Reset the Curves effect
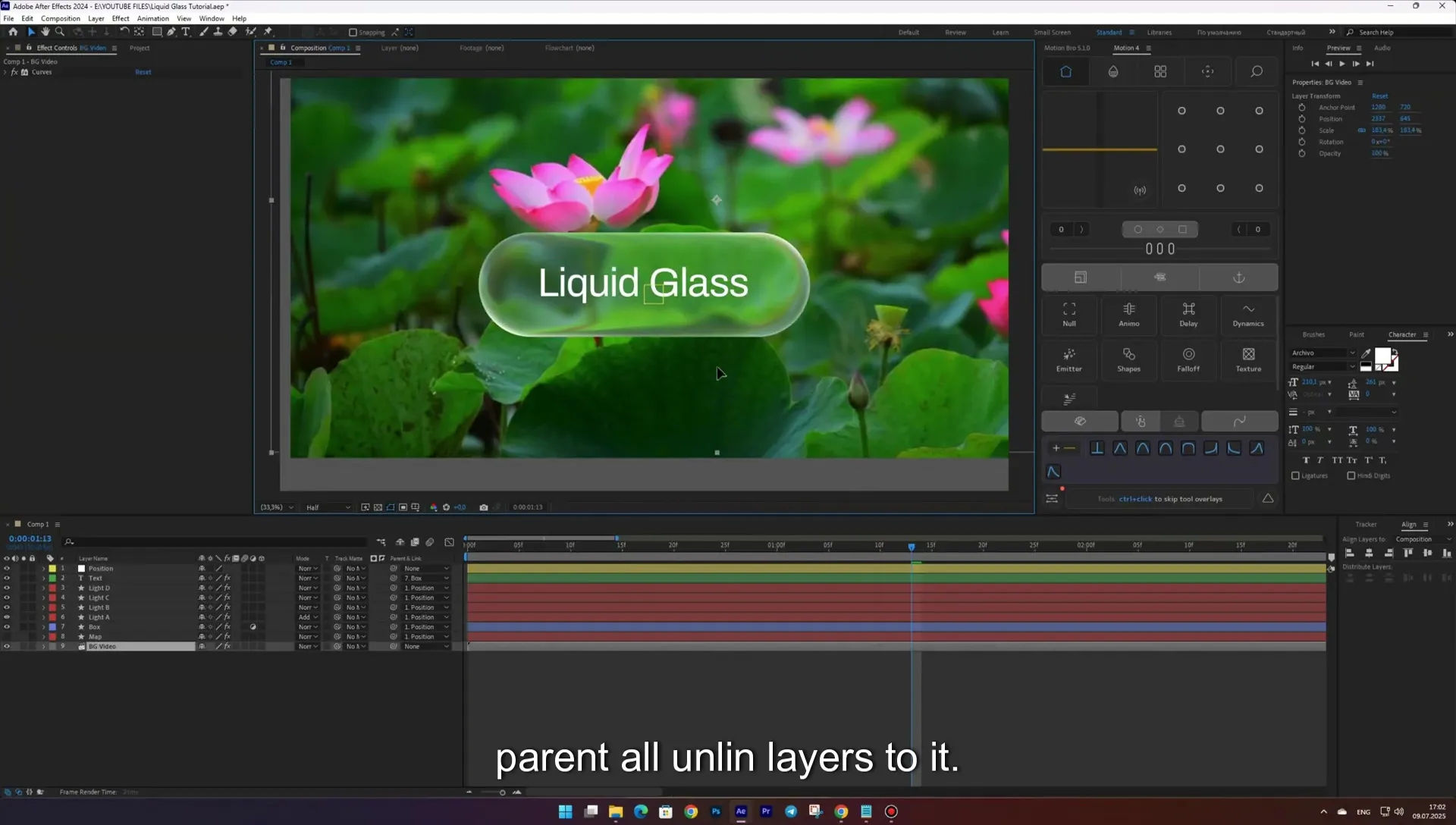The height and width of the screenshot is (825, 1456). 143,72
